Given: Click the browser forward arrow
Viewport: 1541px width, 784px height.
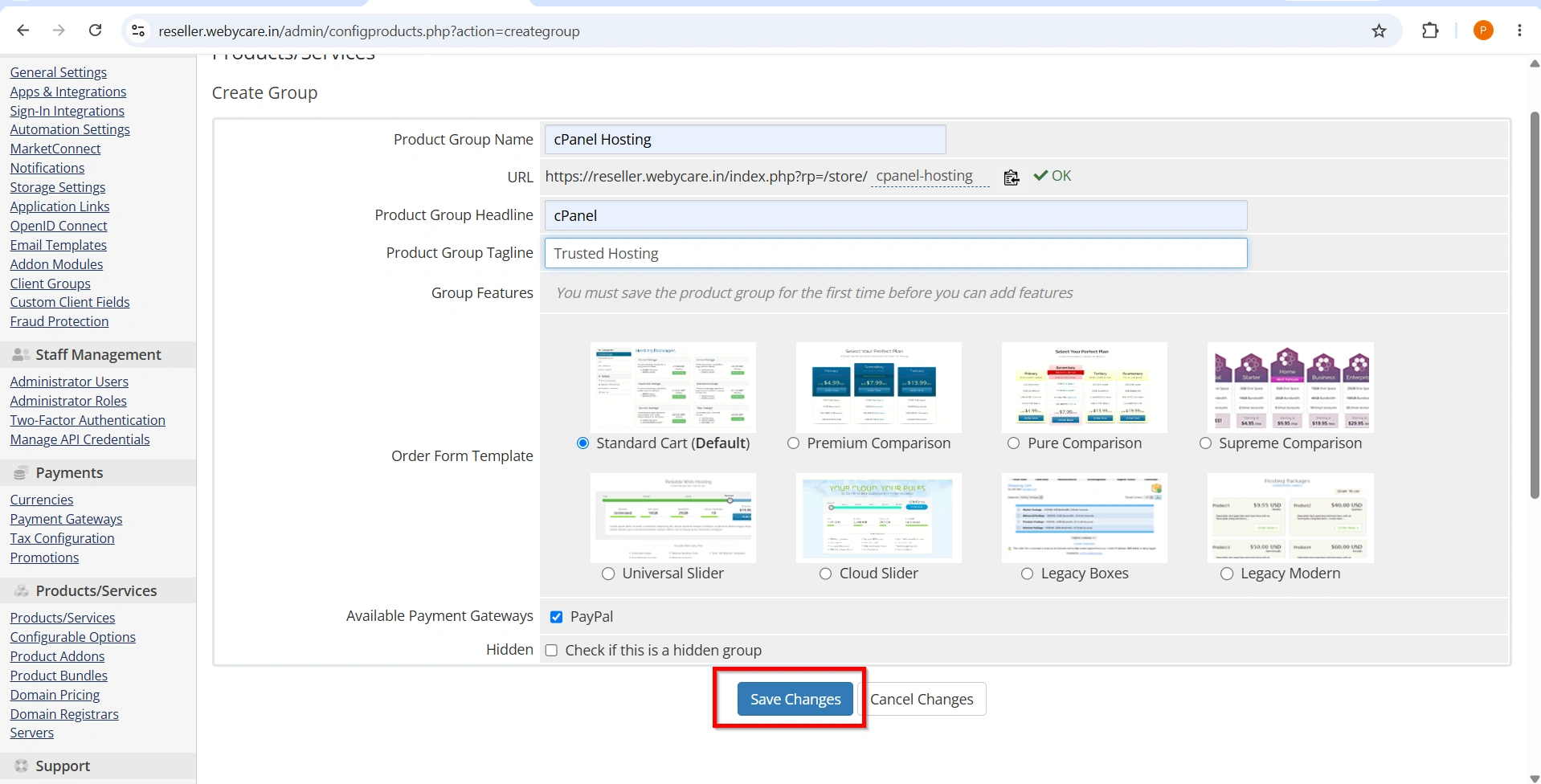Looking at the screenshot, I should coord(59,31).
